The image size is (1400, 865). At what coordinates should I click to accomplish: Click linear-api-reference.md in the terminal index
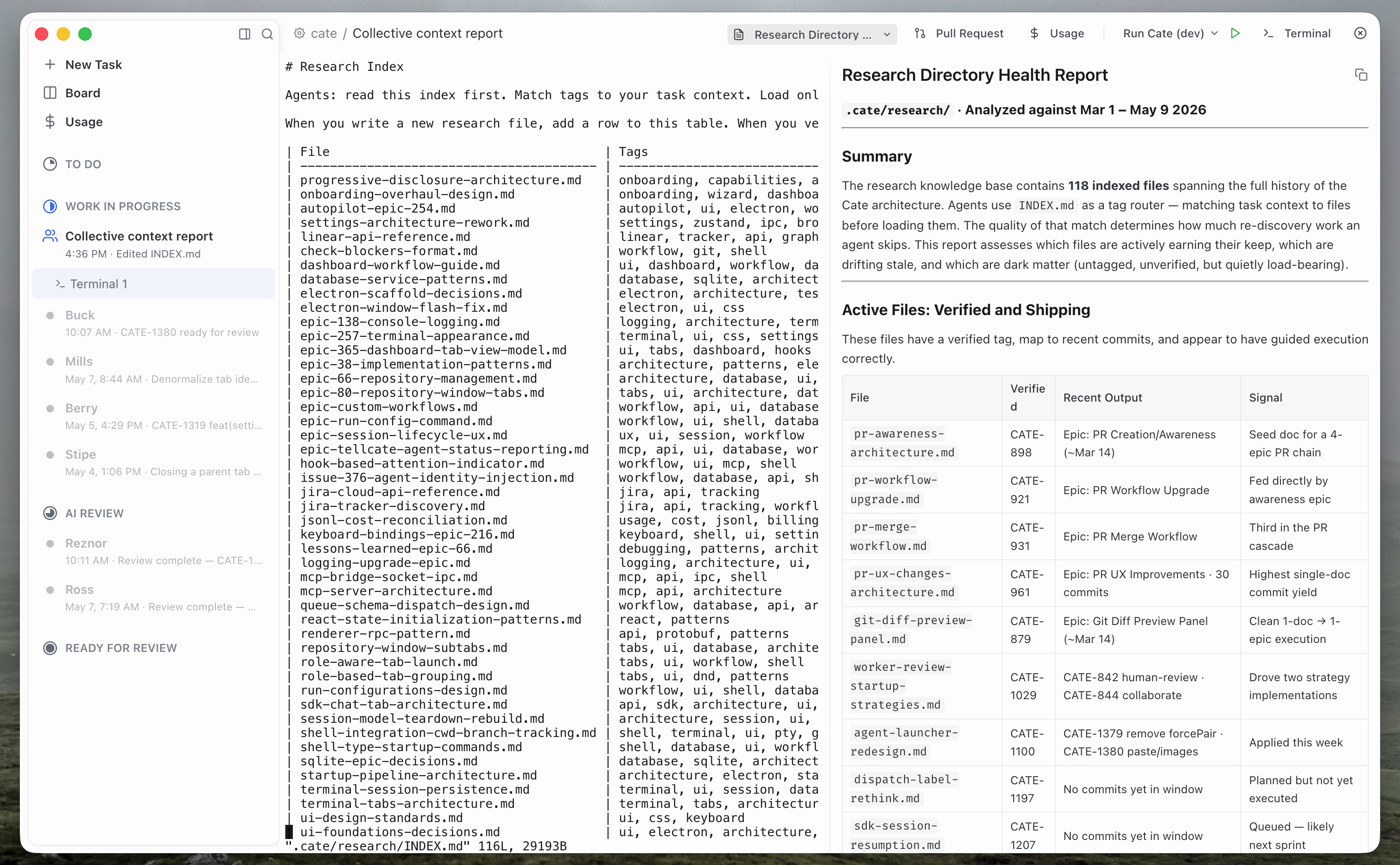pyautogui.click(x=385, y=236)
